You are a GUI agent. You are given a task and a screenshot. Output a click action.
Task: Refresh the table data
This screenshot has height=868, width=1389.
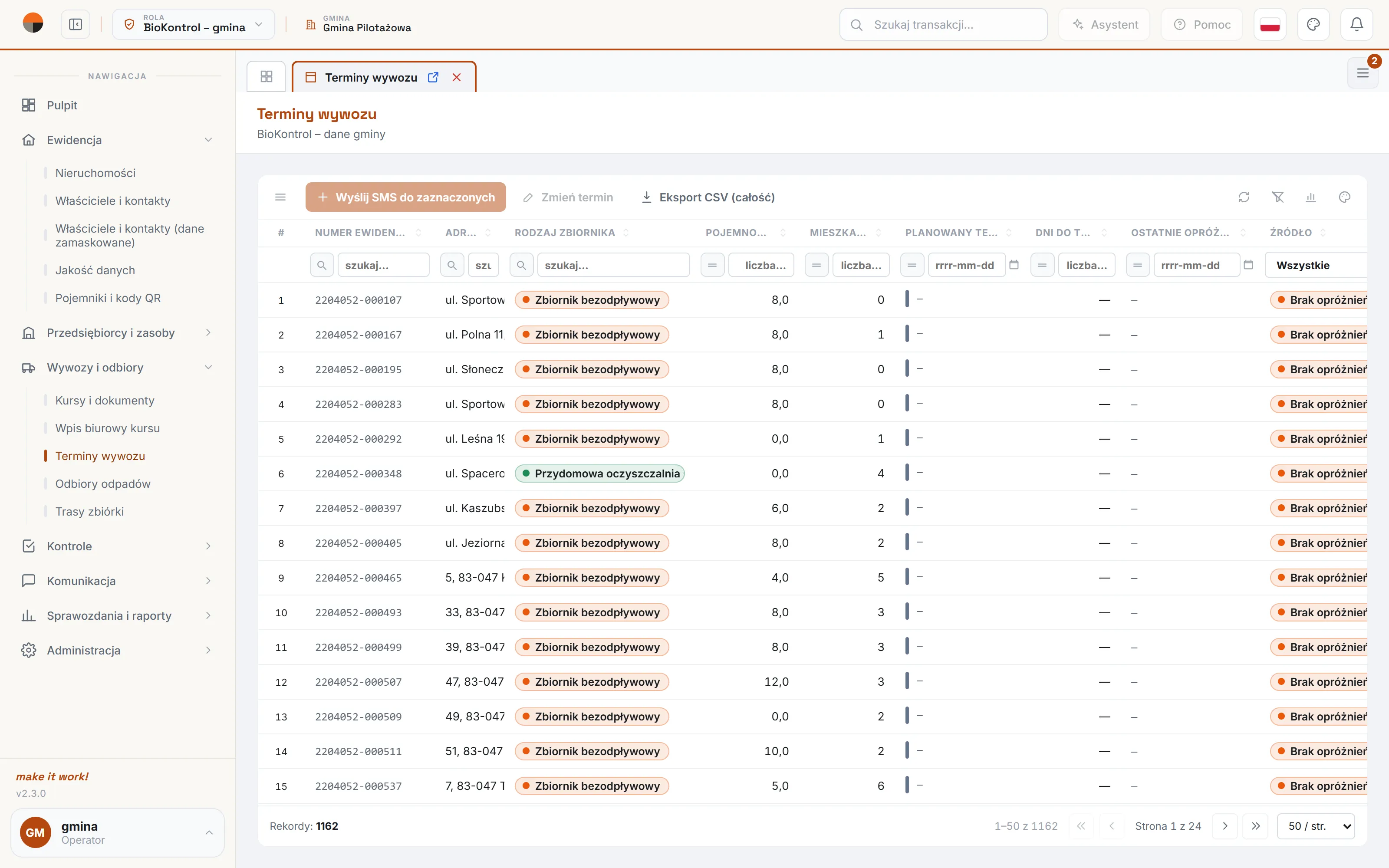(1244, 197)
